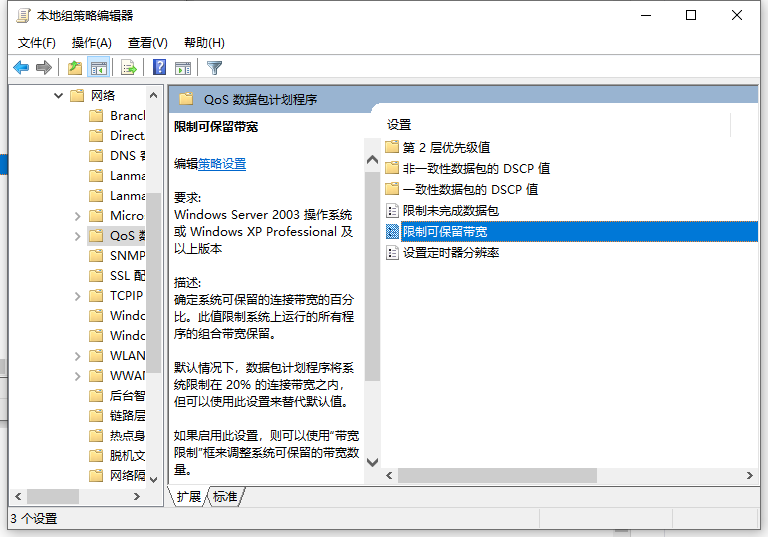Click the 策略设置 link
Screen dimensions: 768x537
point(222,164)
